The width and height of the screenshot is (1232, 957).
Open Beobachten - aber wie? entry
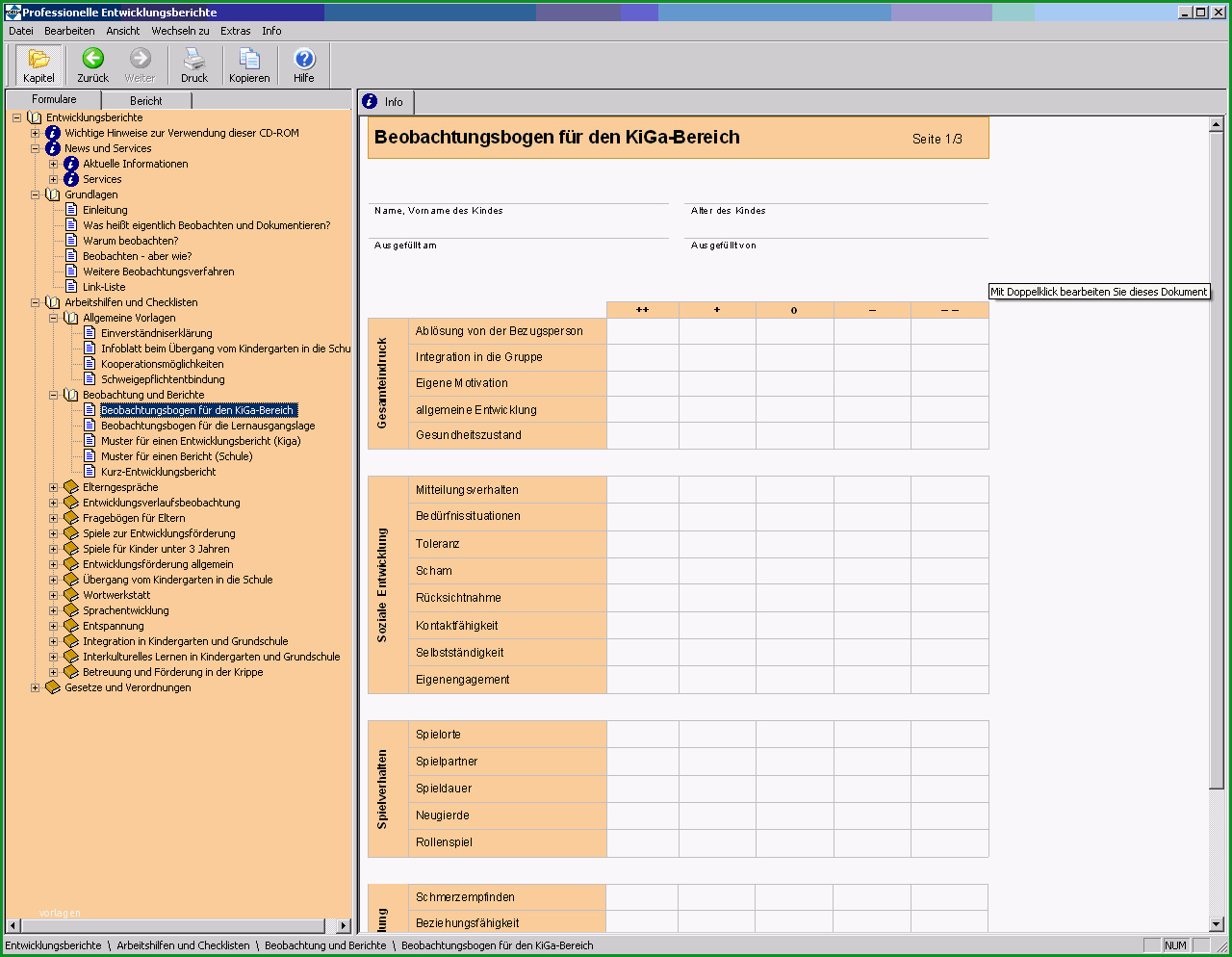138,256
